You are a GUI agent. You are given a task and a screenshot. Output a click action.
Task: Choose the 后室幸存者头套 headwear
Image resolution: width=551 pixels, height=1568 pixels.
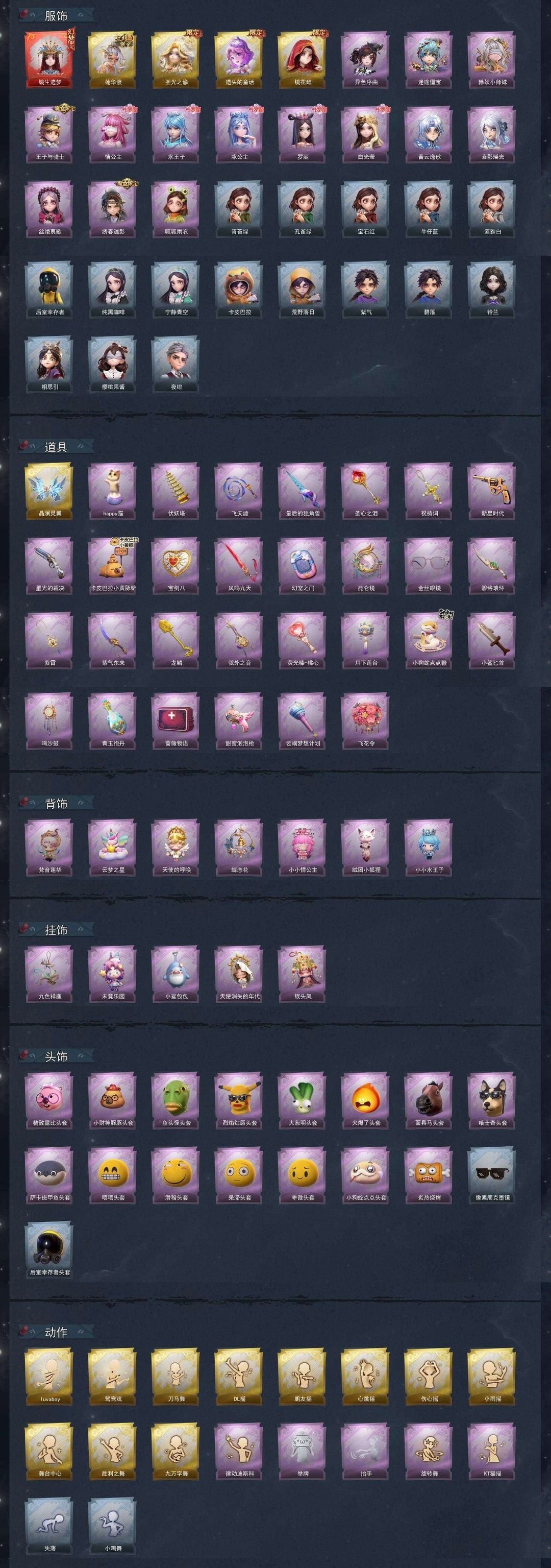coord(49,1250)
